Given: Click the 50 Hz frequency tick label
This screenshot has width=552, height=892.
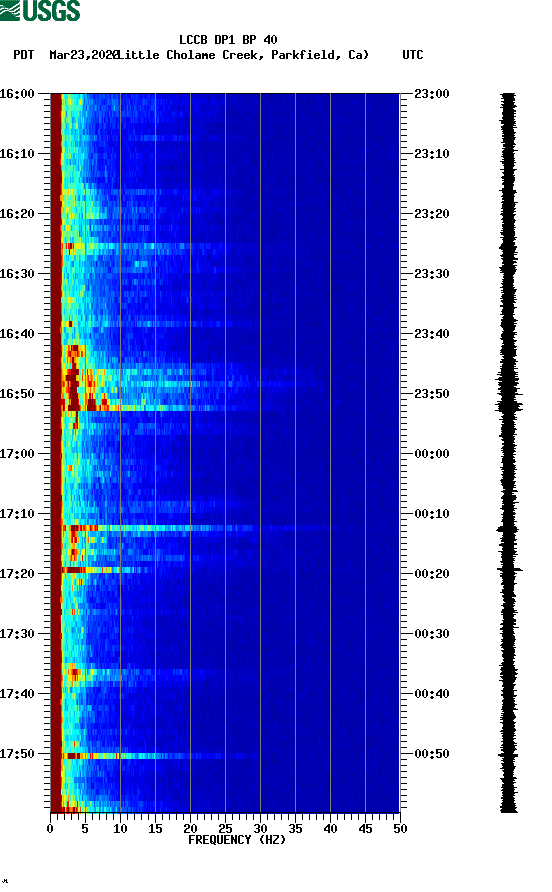Looking at the screenshot, I should tap(400, 829).
